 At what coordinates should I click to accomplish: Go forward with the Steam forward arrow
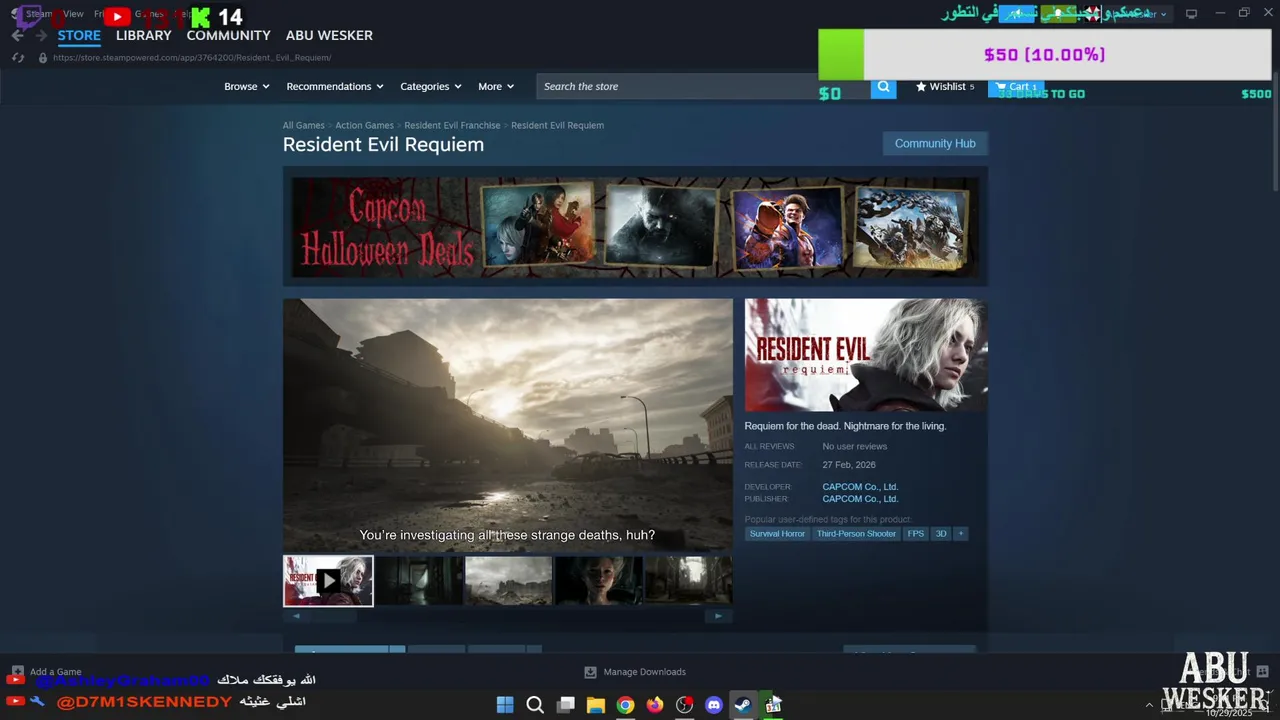(x=41, y=35)
